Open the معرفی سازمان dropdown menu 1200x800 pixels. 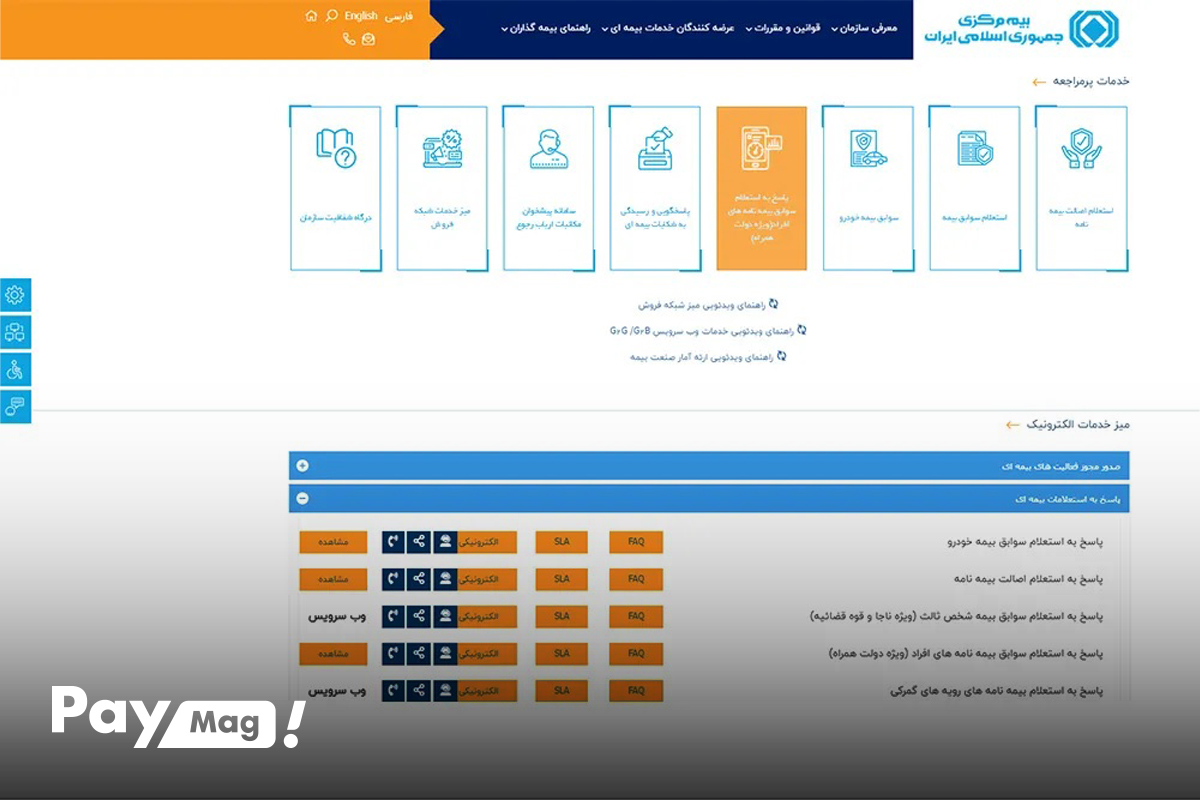coord(863,28)
